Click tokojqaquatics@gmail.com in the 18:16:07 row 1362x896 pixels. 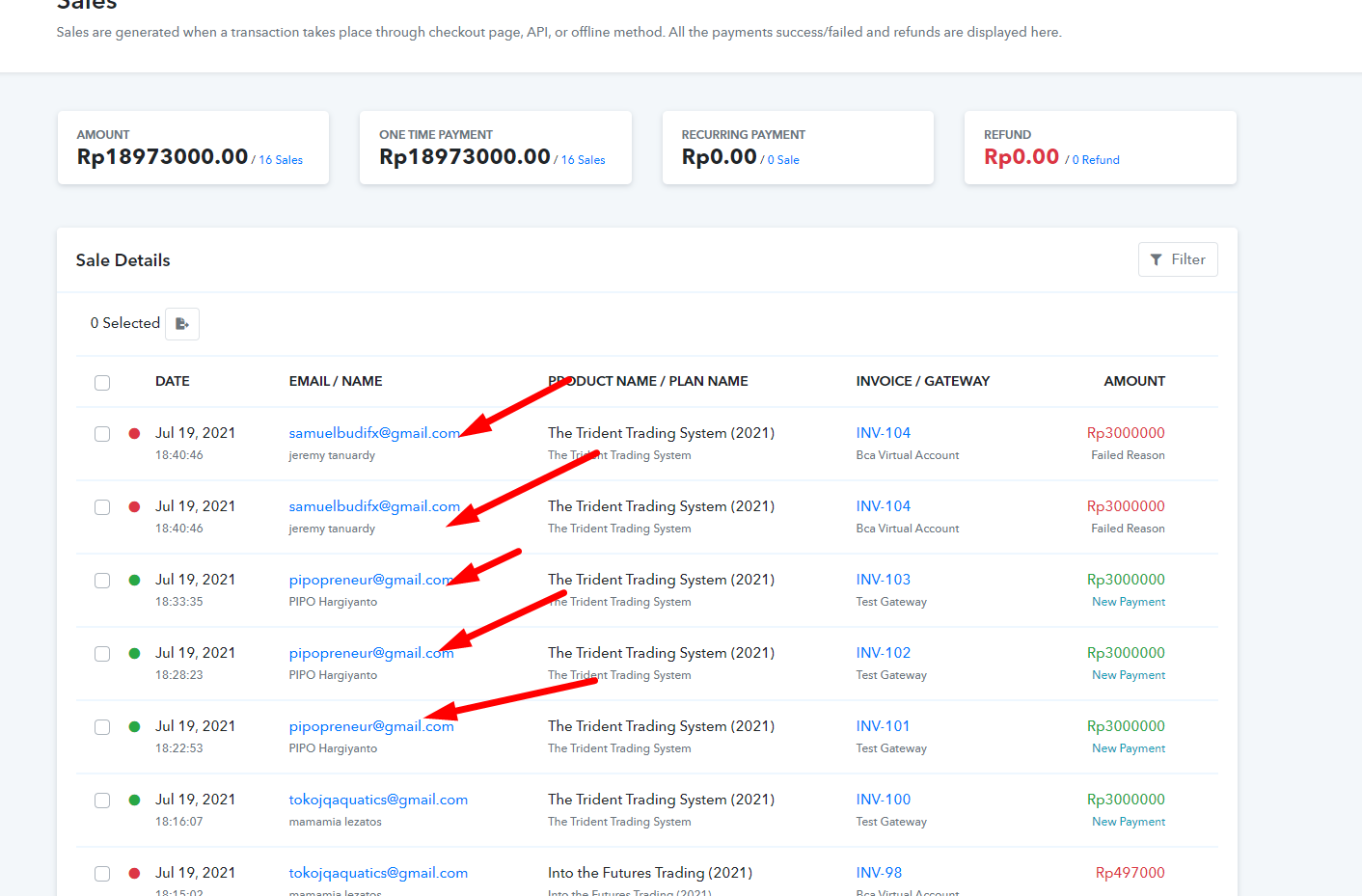click(378, 800)
